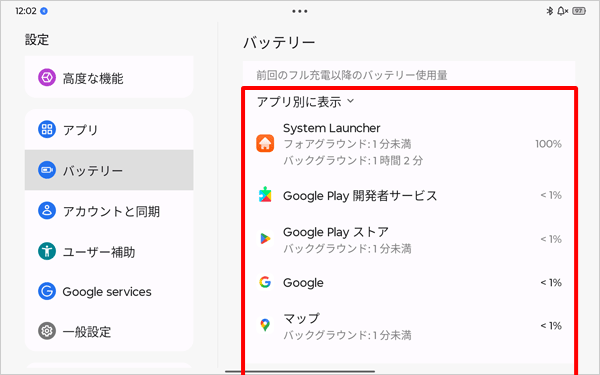
Task: Click the マップ pin icon
Action: 265,325
